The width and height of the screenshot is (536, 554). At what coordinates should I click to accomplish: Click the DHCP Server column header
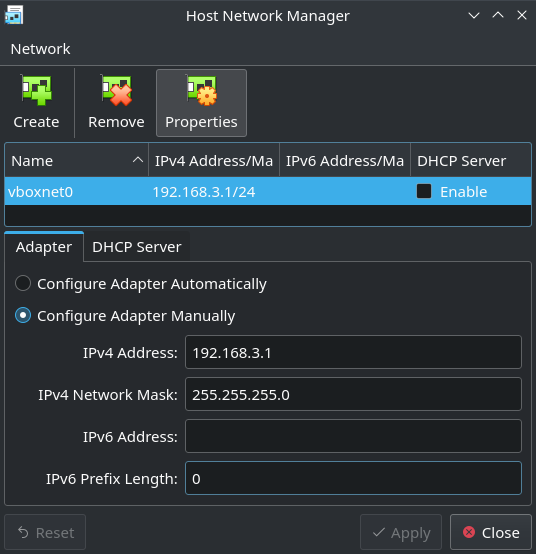[x=471, y=161]
